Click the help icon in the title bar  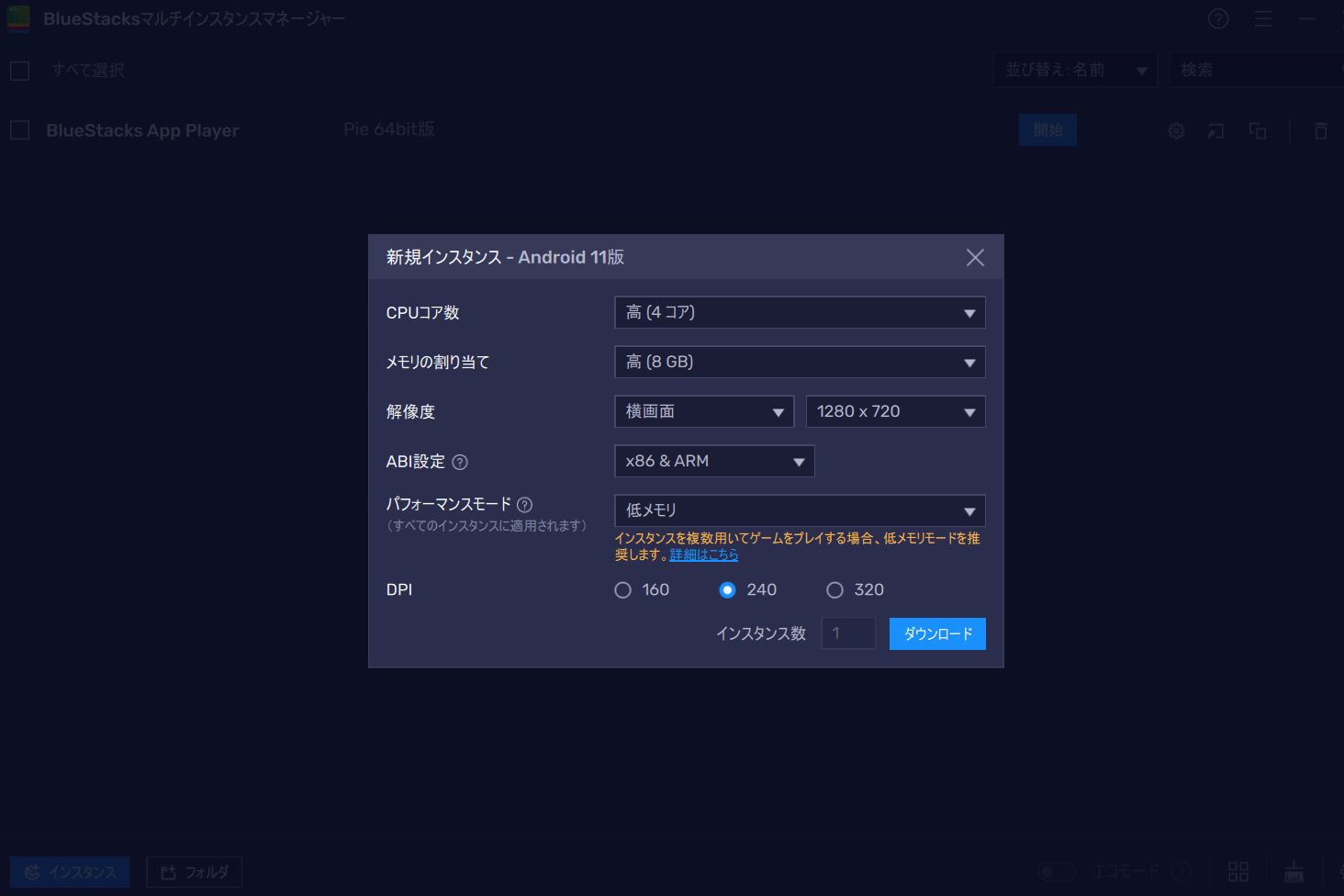(1218, 18)
